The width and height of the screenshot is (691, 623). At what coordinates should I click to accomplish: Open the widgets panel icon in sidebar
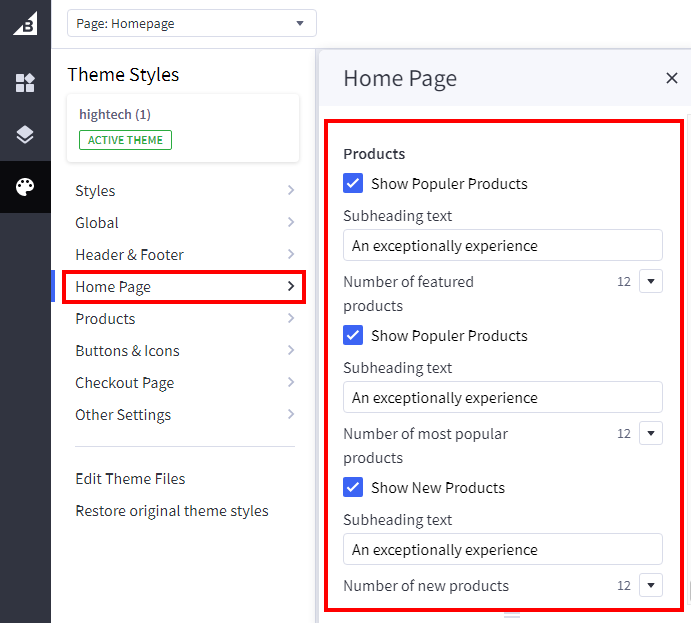[x=25, y=83]
